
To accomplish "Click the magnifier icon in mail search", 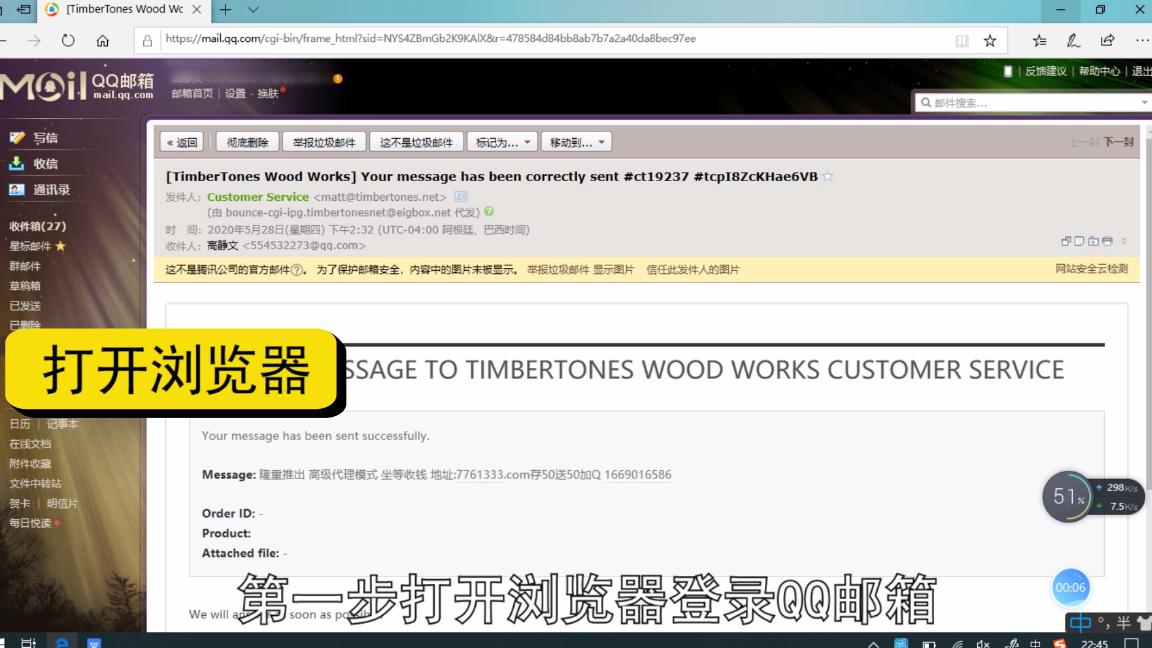I will pyautogui.click(x=926, y=103).
